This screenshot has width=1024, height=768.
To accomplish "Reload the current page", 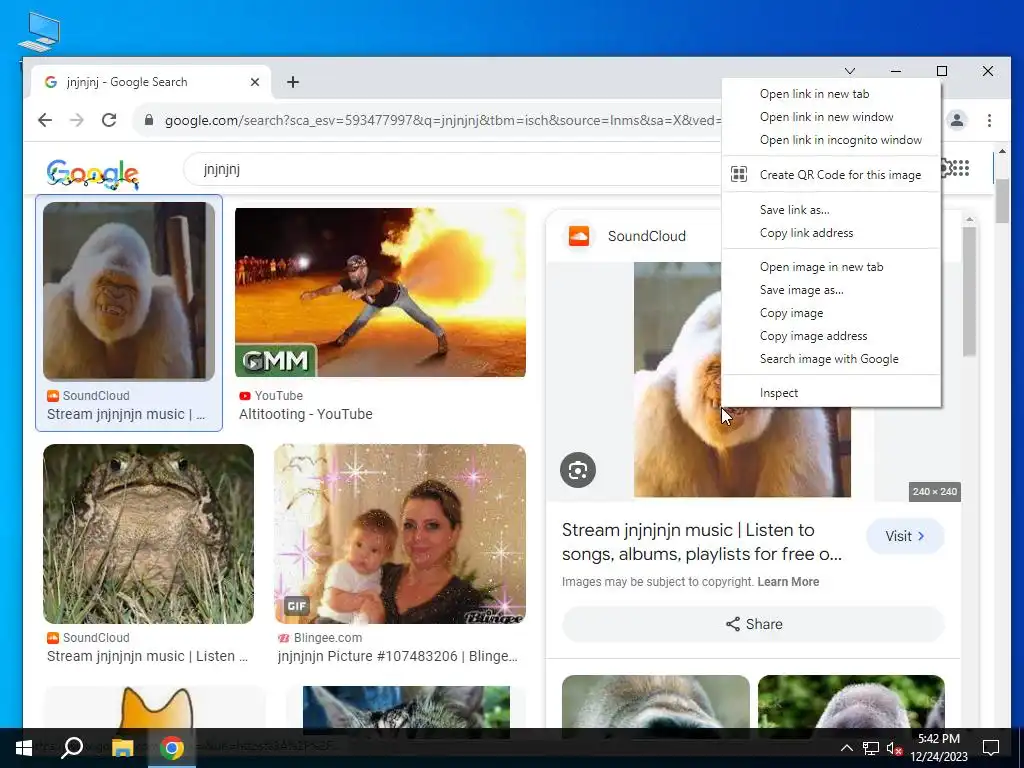I will (x=109, y=120).
